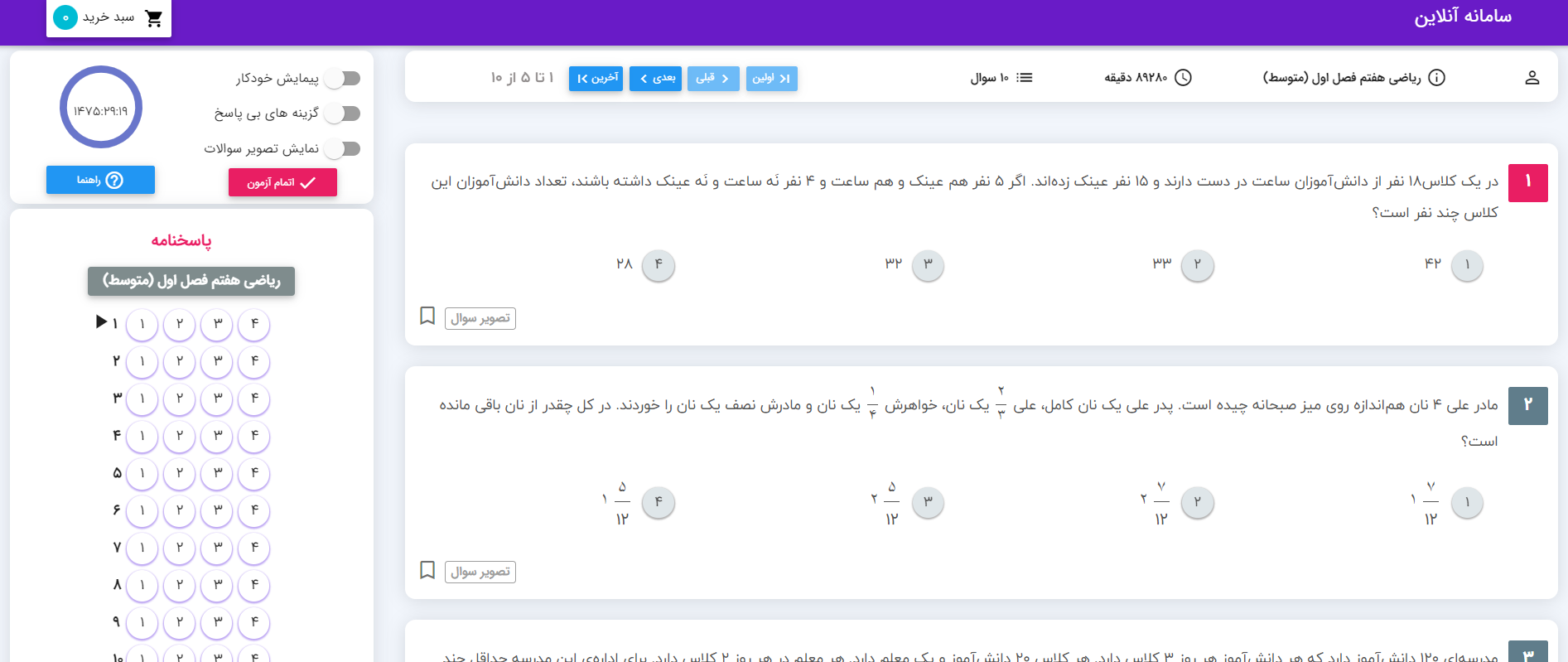Click the countdown timer circle
This screenshot has height=662, width=1568.
[101, 108]
